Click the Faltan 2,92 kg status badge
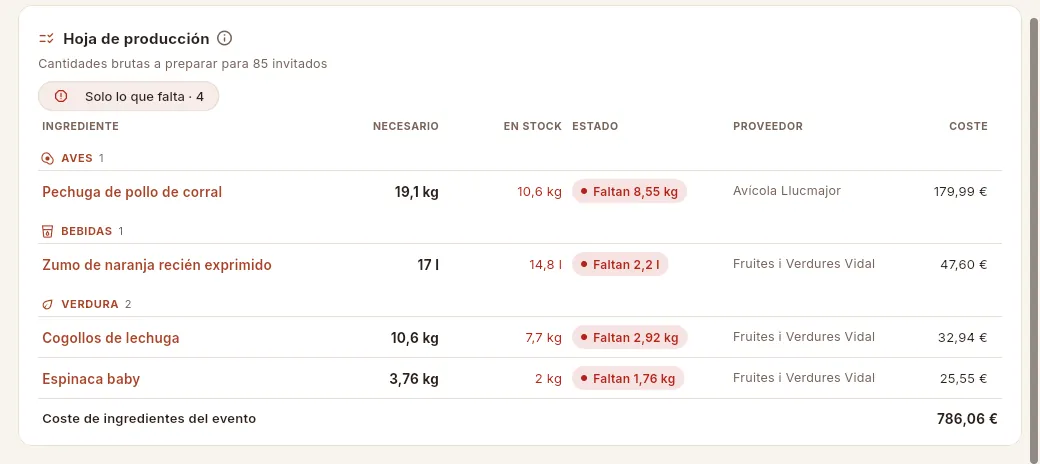The height and width of the screenshot is (464, 1040). 629,337
